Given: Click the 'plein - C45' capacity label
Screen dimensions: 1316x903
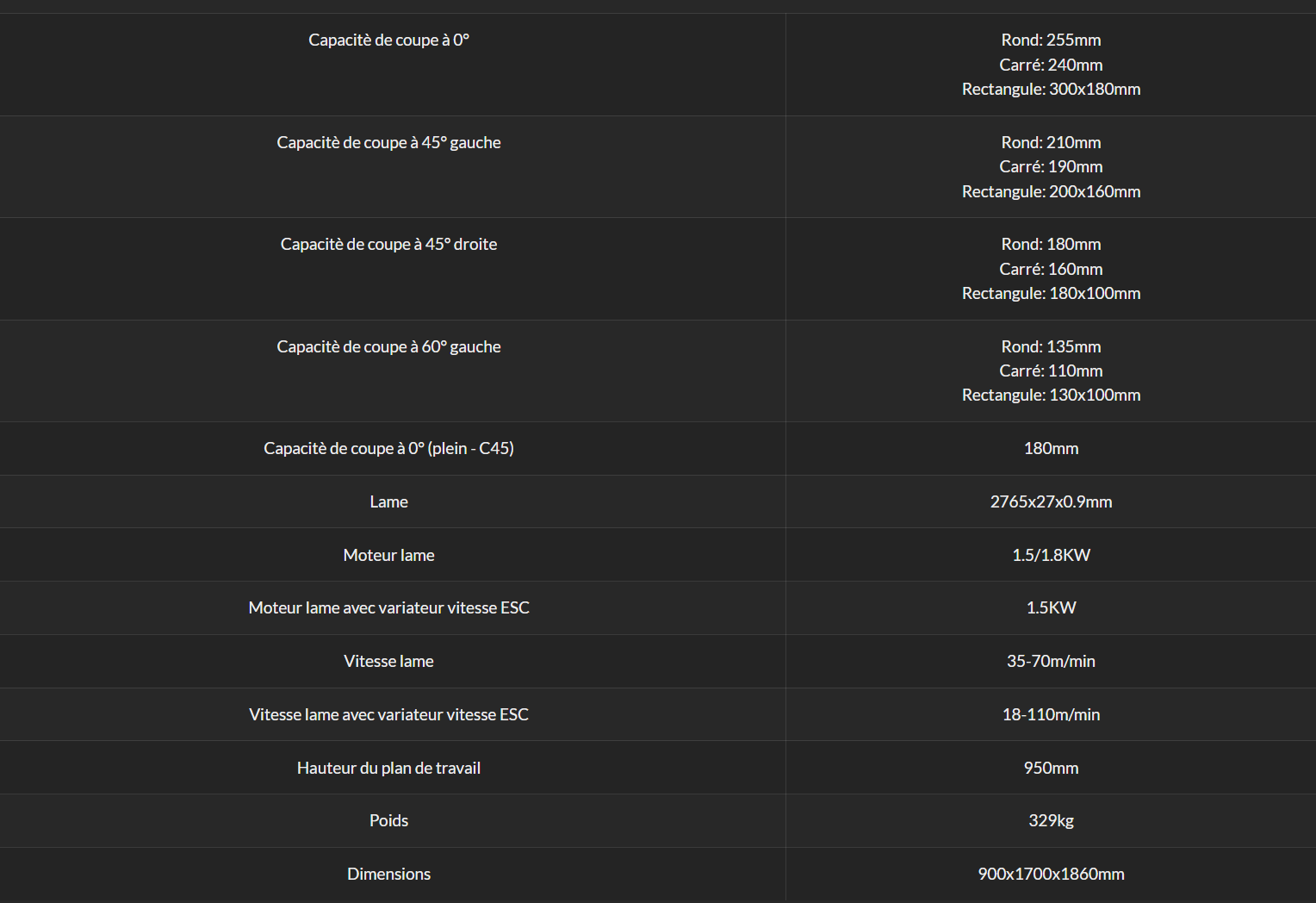Looking at the screenshot, I should [x=388, y=448].
